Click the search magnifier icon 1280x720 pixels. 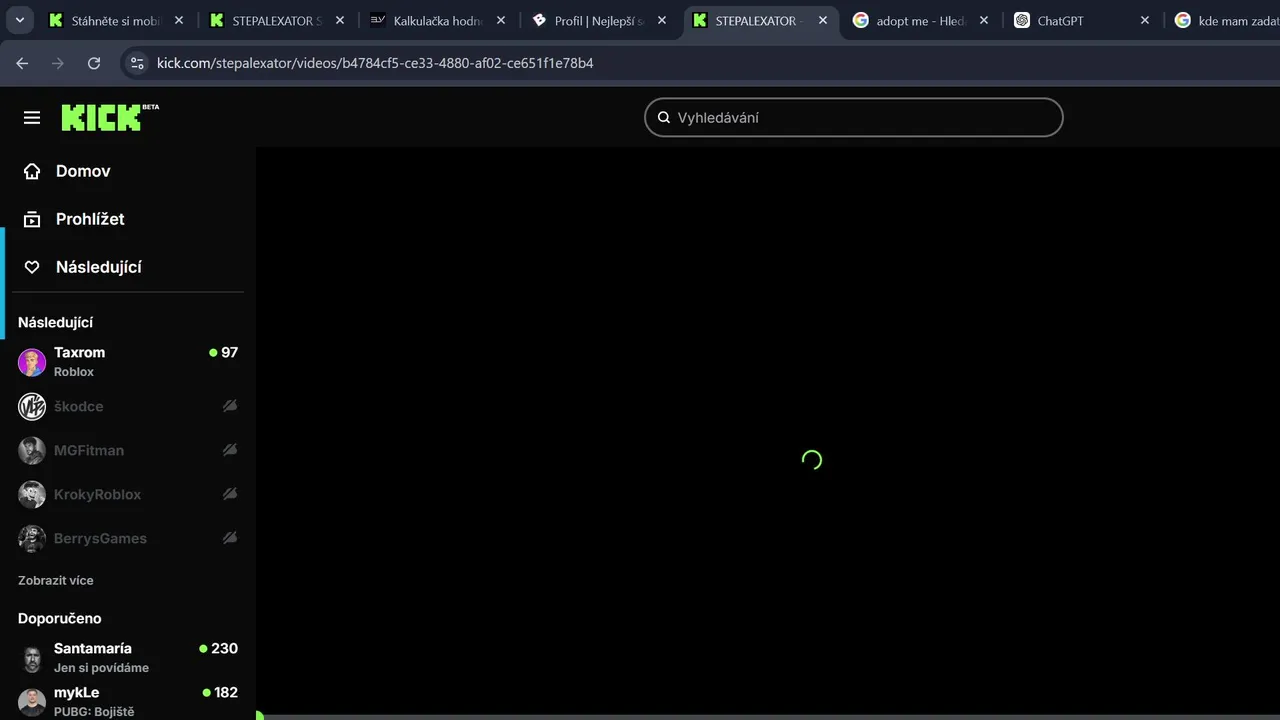pyautogui.click(x=663, y=117)
